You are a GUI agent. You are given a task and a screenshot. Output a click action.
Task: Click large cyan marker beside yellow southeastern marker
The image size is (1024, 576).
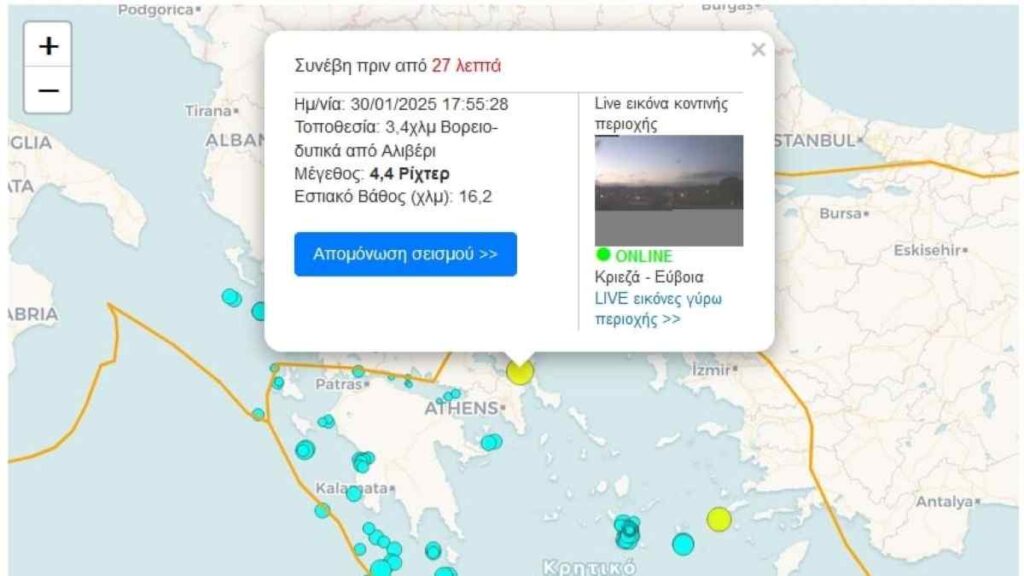tap(683, 544)
